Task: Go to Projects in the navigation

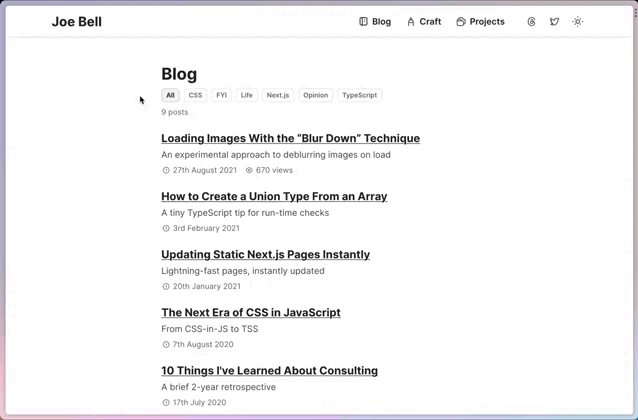Action: (481, 22)
